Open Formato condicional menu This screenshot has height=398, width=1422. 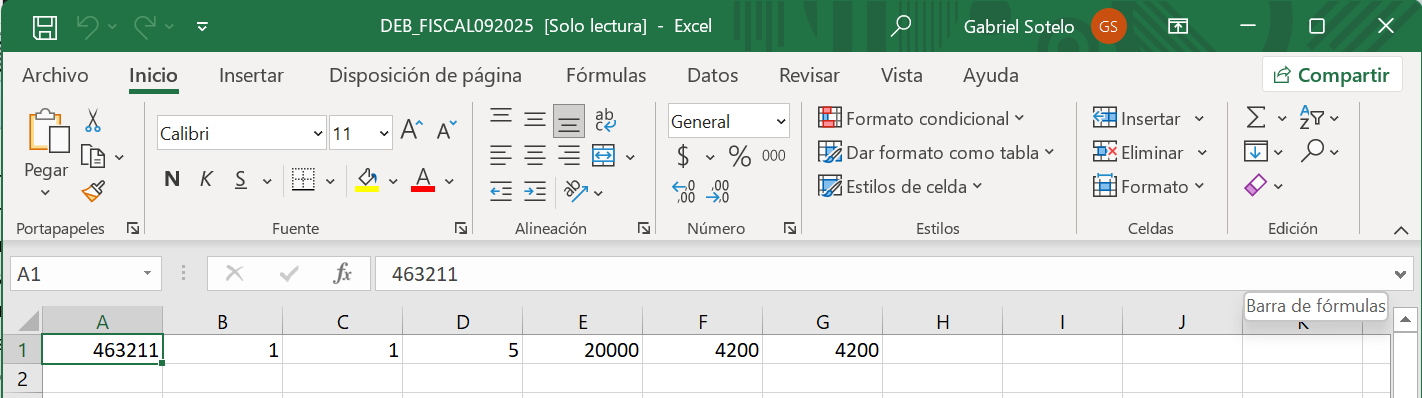[x=921, y=118]
